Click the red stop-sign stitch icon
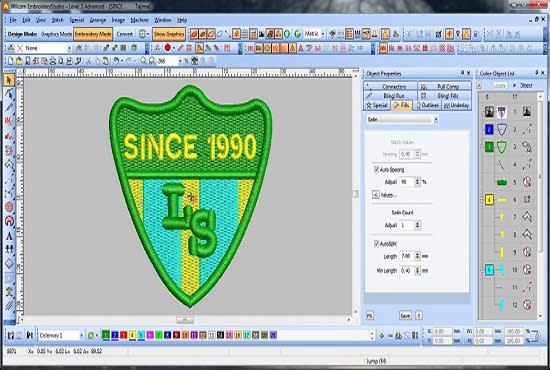Screen dimensions: 550x370 (x=168, y=48)
